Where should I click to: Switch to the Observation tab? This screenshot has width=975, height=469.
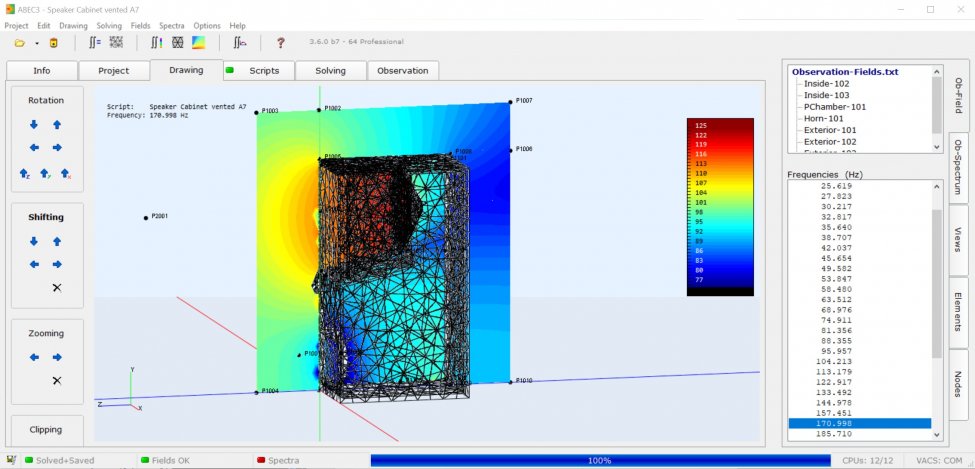pyautogui.click(x=402, y=70)
